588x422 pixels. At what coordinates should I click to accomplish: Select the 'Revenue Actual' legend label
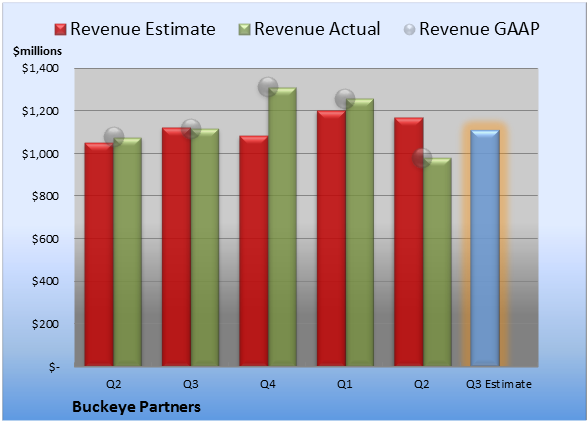[x=317, y=29]
